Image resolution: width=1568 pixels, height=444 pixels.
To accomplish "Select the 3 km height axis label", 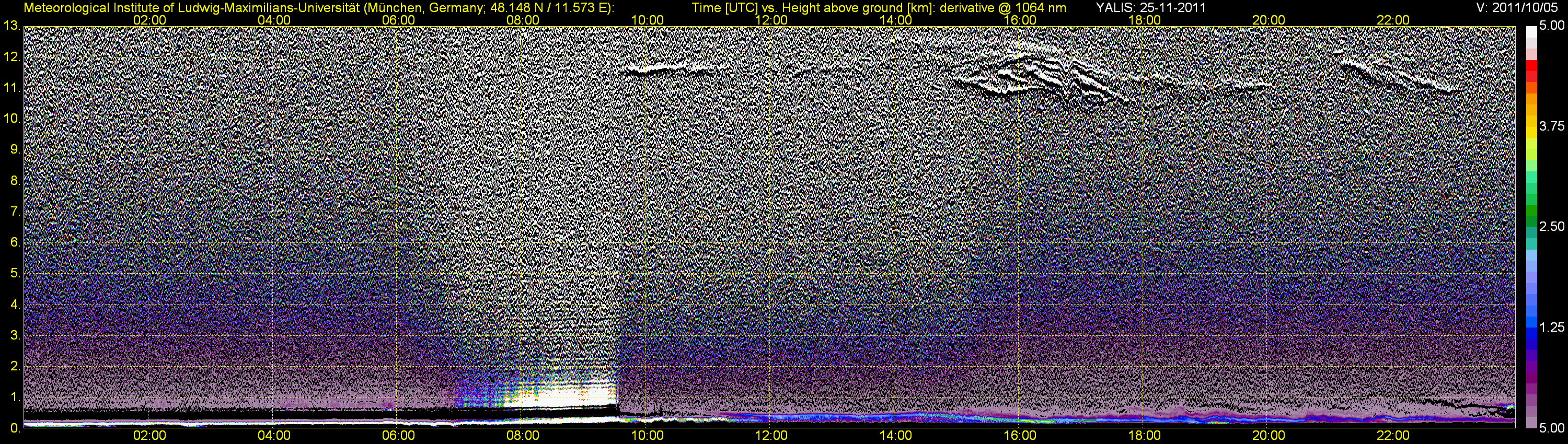I will coord(15,335).
